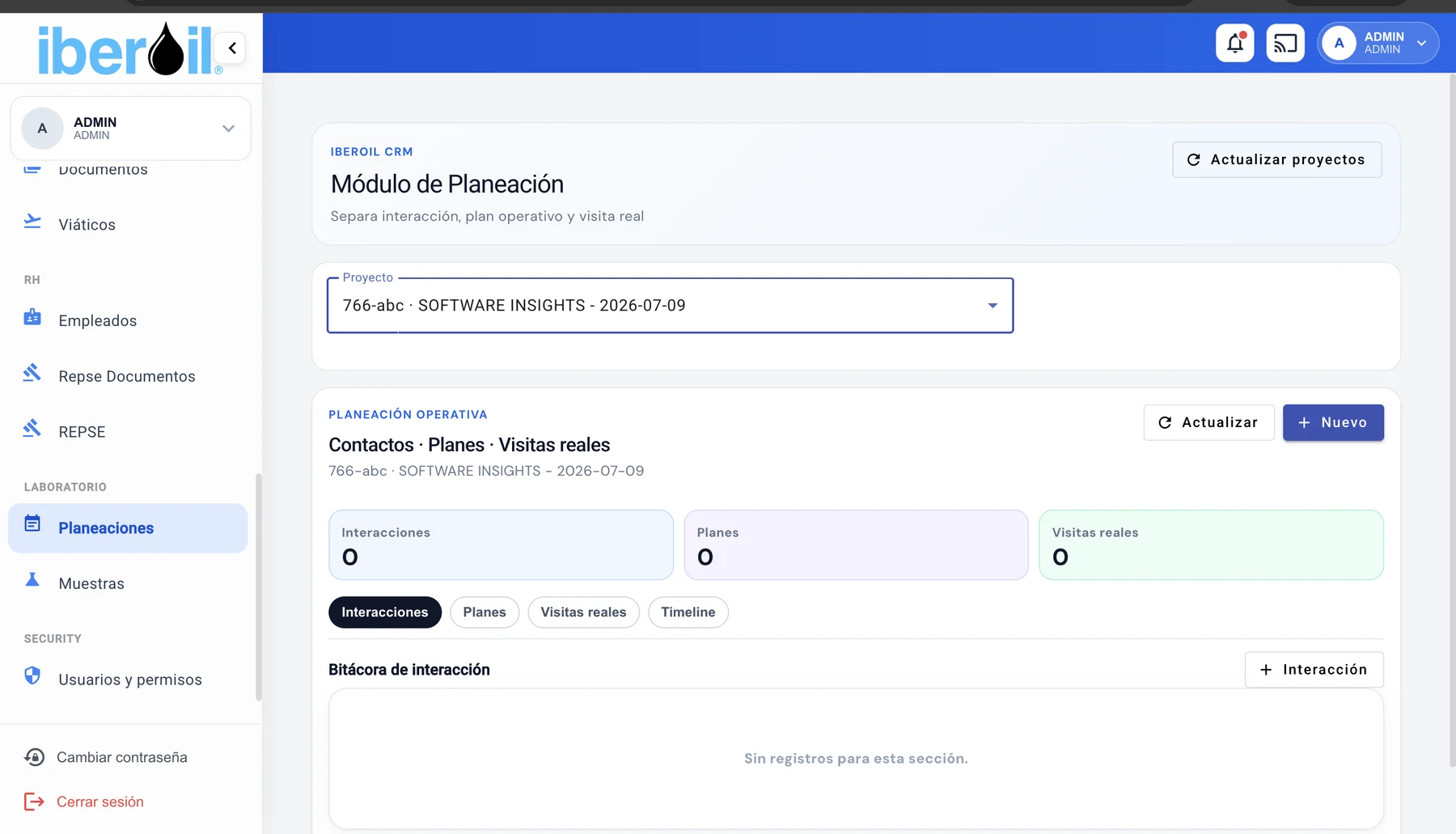Click the 'PLANEACIÓN OPERATIVA' label
This screenshot has height=834, width=1456.
pyautogui.click(x=408, y=414)
